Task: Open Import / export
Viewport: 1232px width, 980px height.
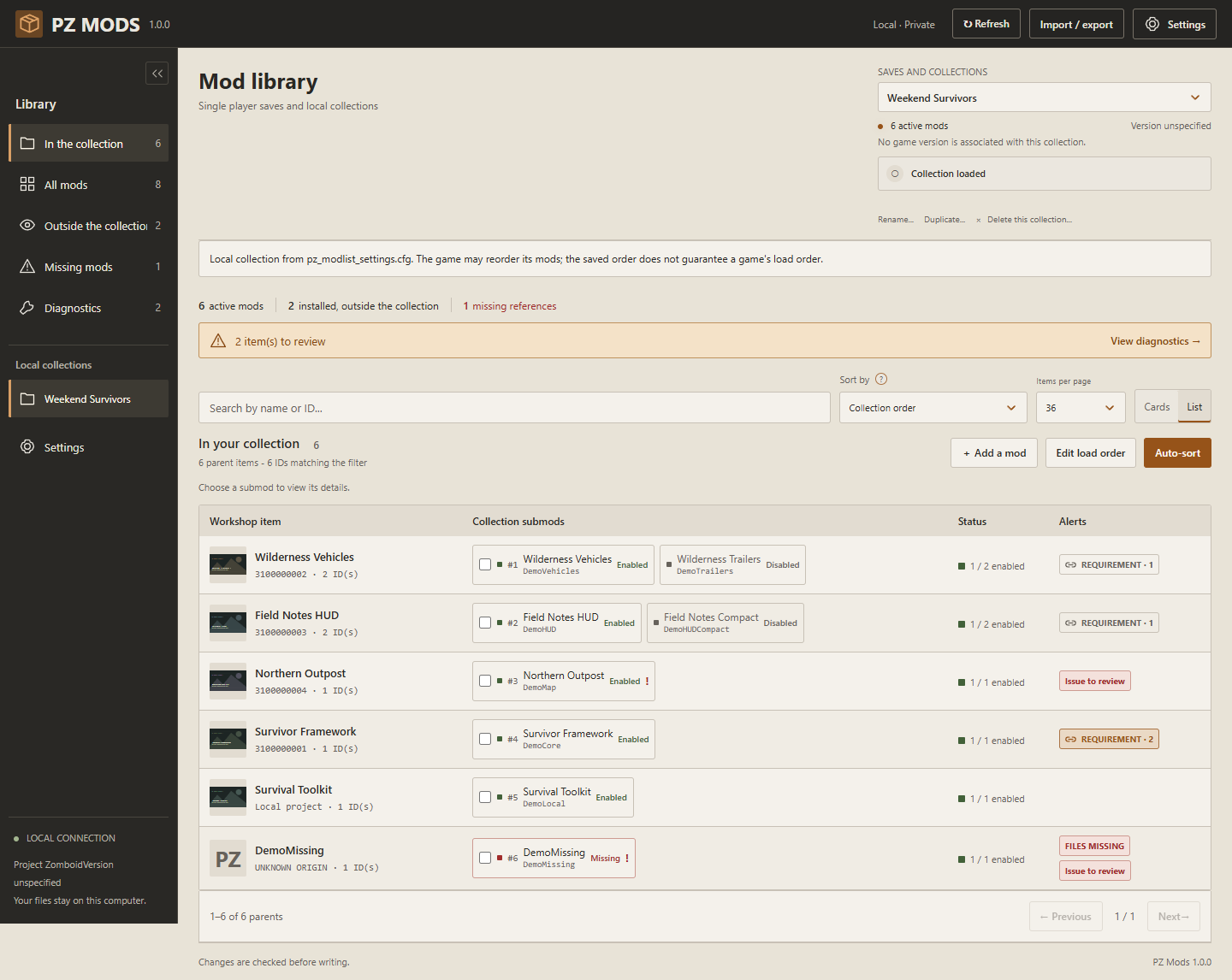Action: coord(1076,24)
